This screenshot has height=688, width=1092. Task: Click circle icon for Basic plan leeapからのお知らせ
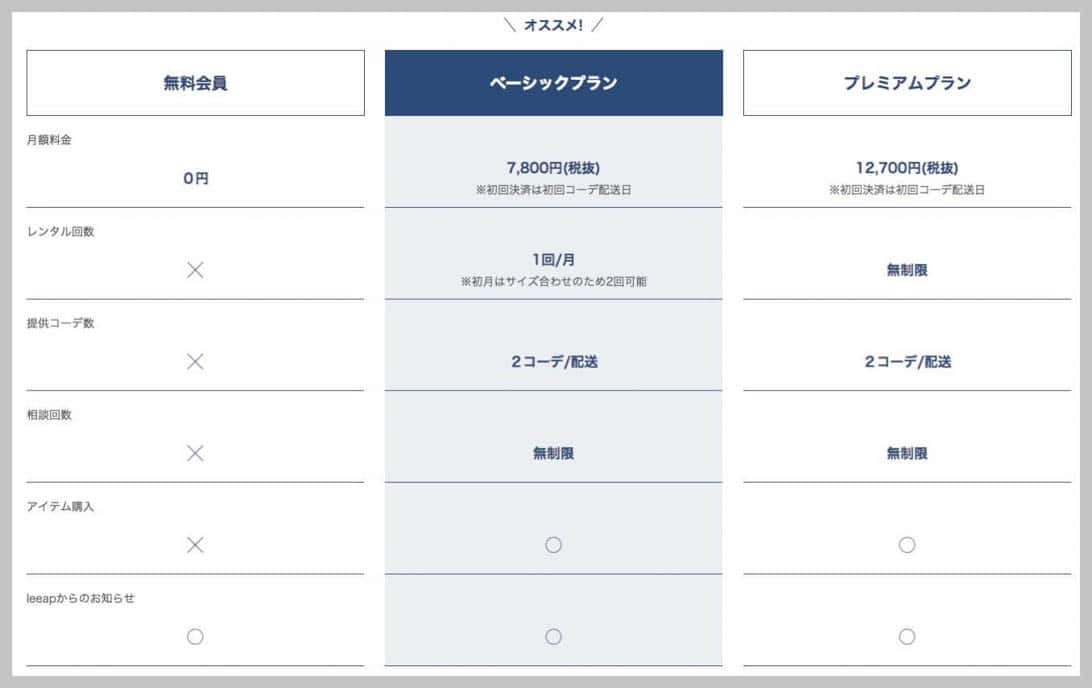(554, 636)
